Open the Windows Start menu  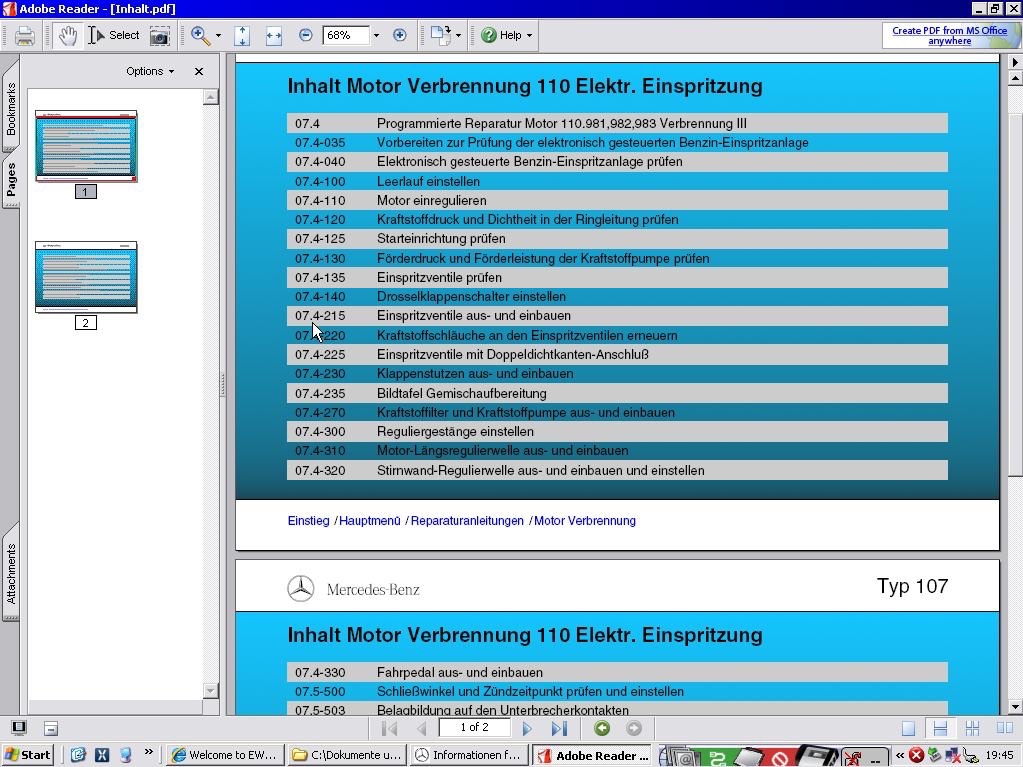tap(27, 755)
